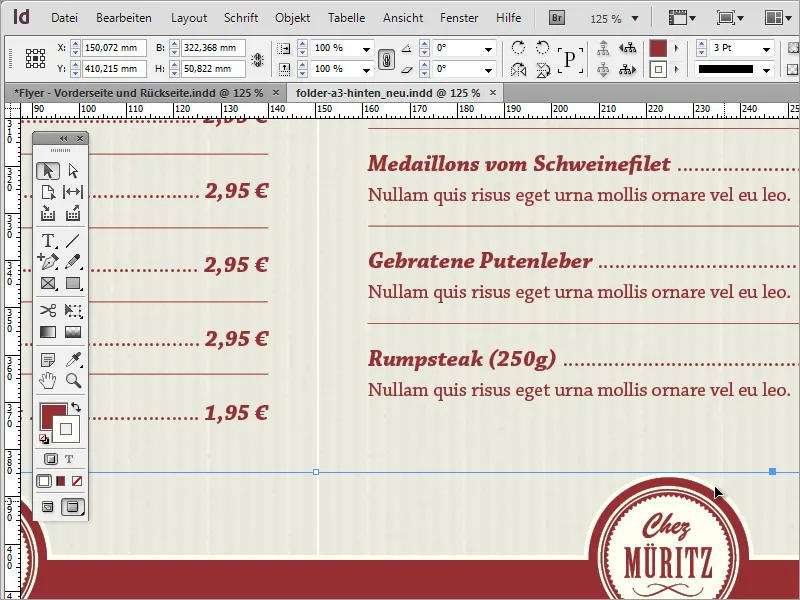Open the stroke weight 3 Pt dropdown
Image resolution: width=800 pixels, height=600 pixels.
point(766,49)
